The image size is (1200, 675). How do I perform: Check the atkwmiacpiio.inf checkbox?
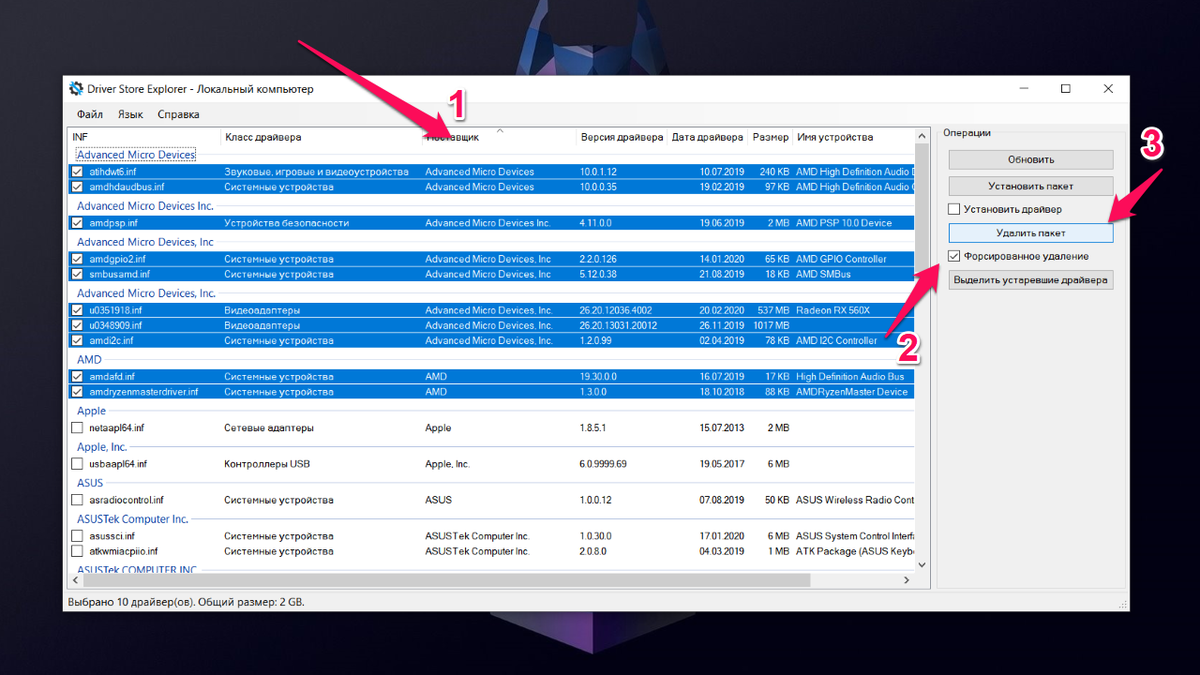click(x=78, y=551)
